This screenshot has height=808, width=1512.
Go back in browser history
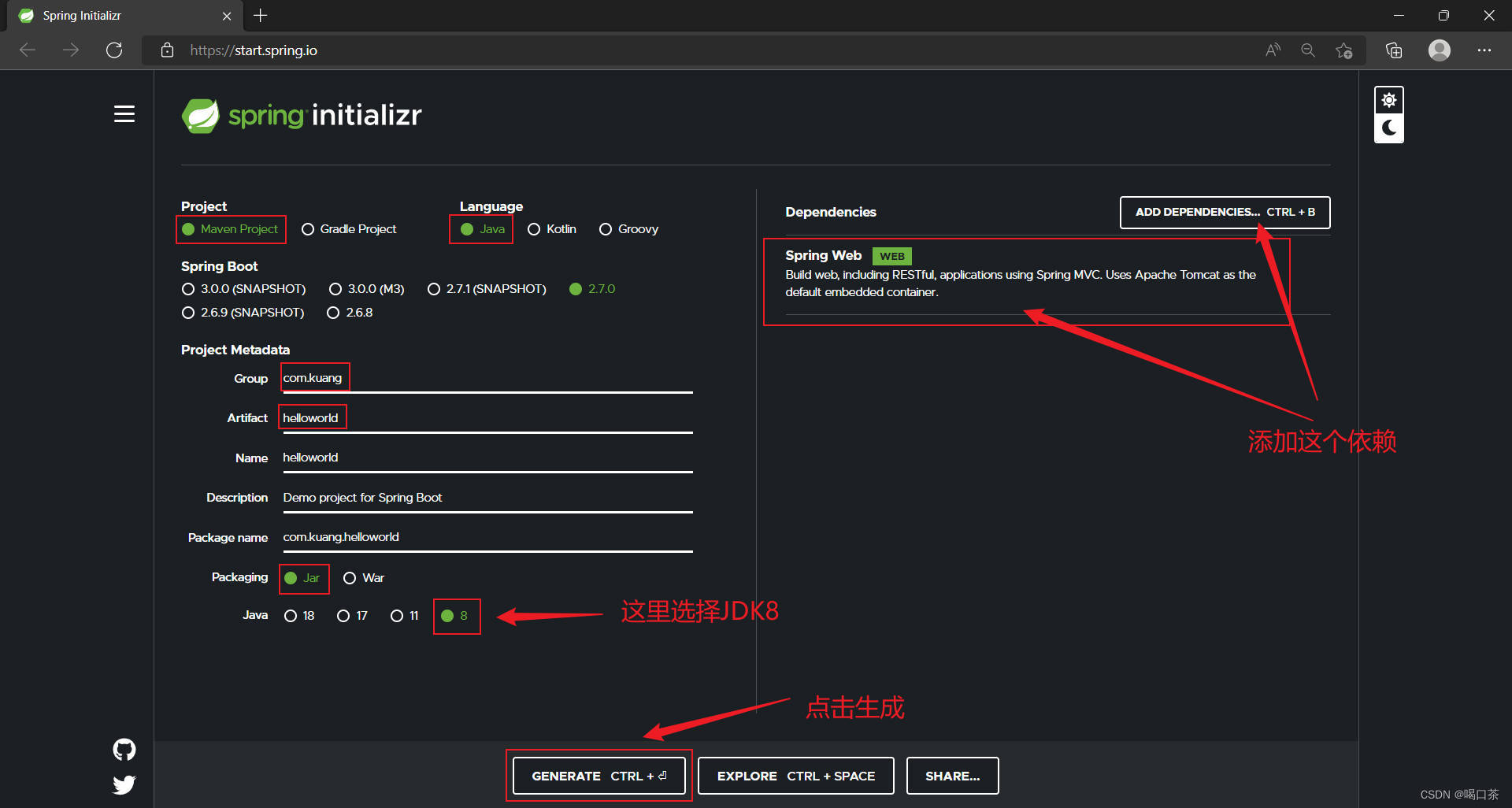coord(28,50)
